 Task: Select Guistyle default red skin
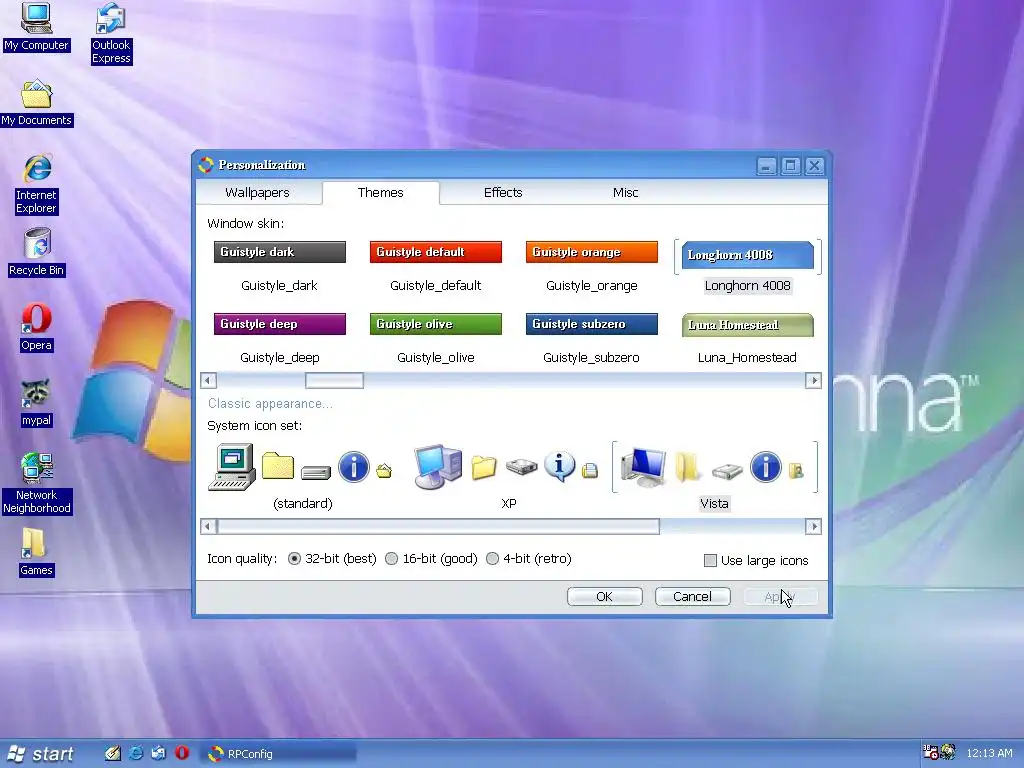point(436,252)
